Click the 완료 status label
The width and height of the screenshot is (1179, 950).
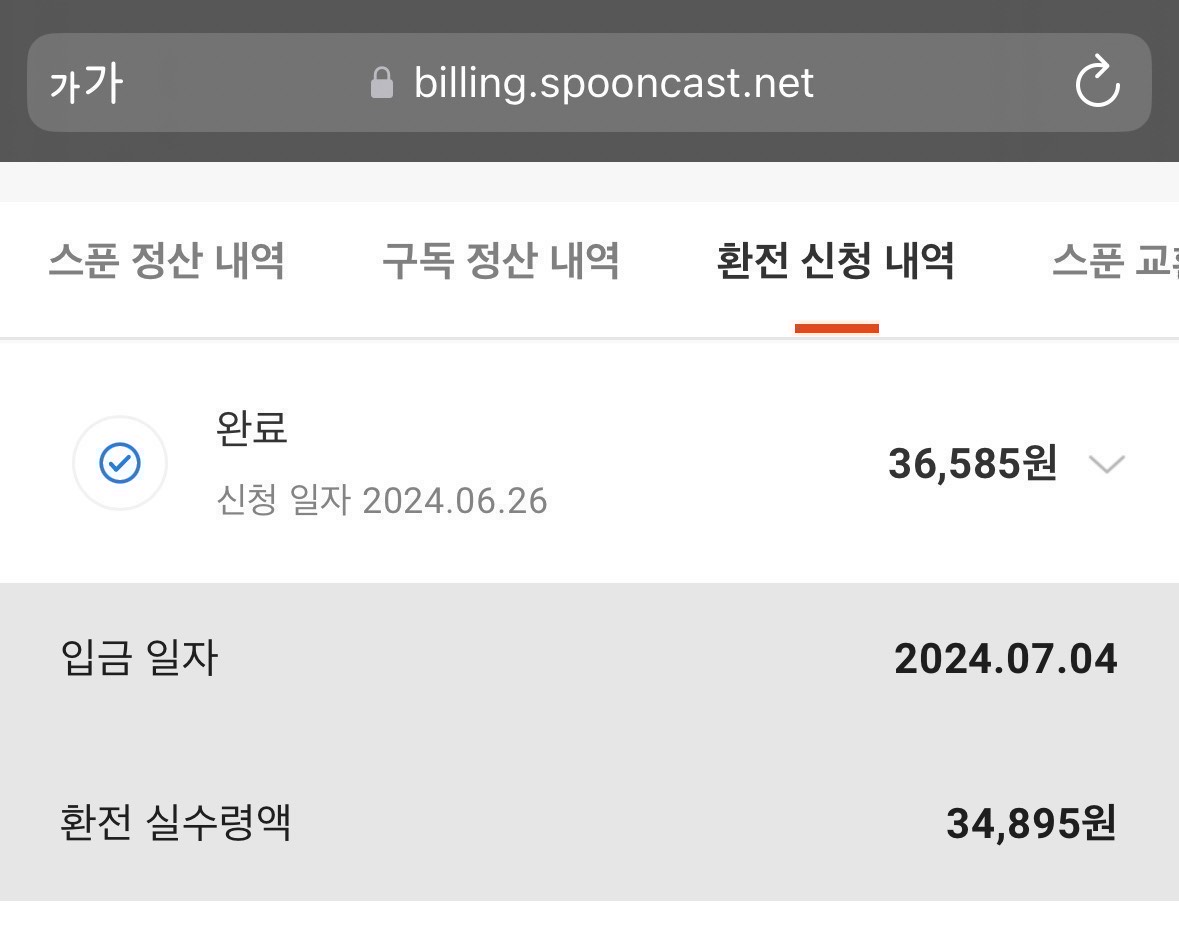252,428
